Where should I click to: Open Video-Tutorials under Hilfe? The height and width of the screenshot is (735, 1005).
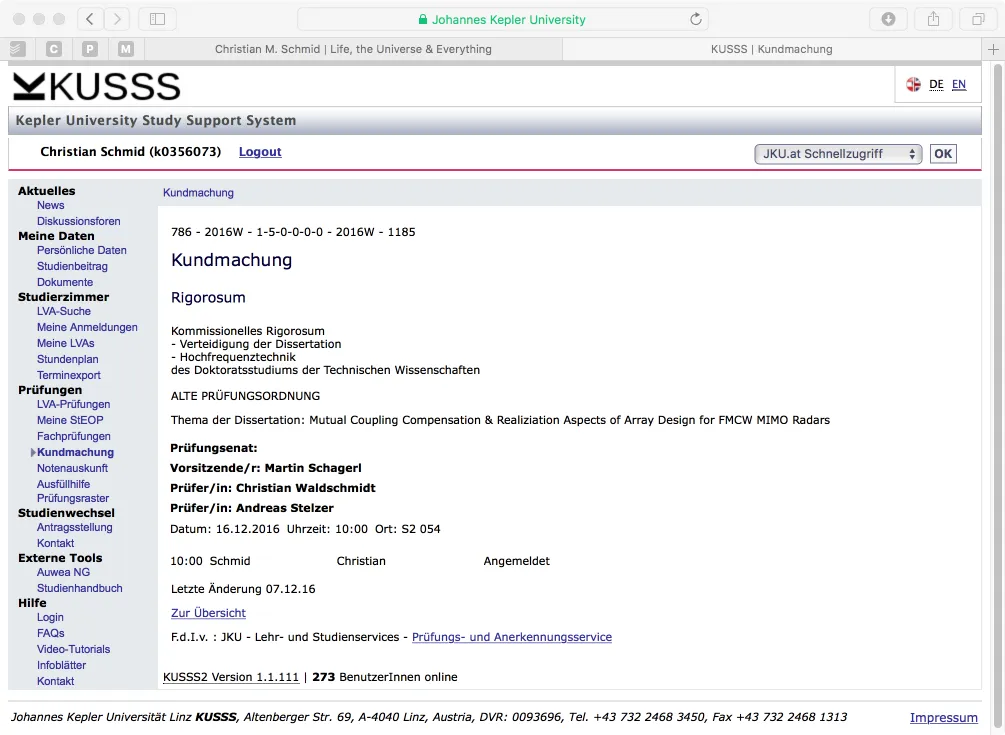tap(74, 648)
